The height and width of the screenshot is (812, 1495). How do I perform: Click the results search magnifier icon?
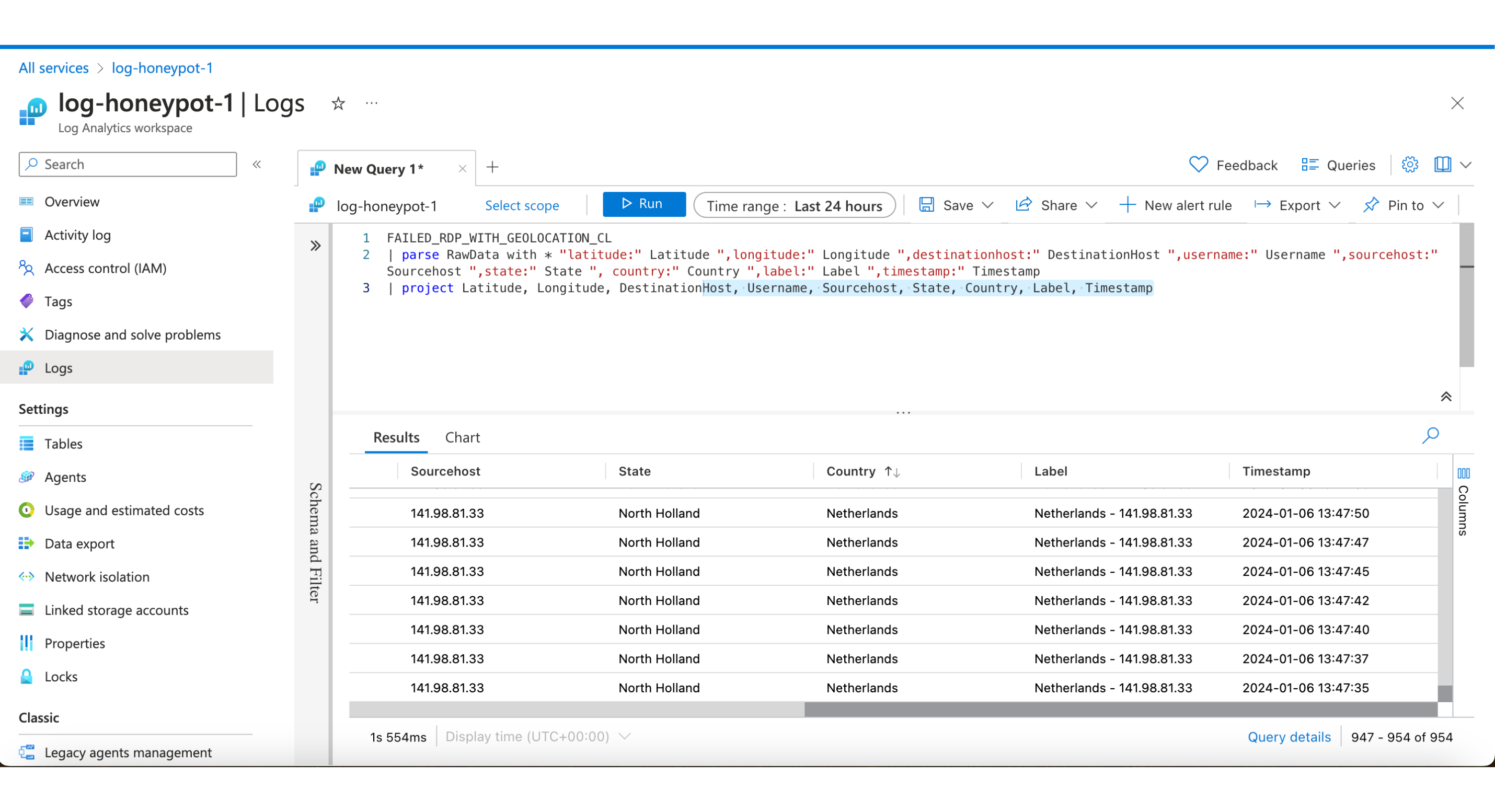[1430, 435]
